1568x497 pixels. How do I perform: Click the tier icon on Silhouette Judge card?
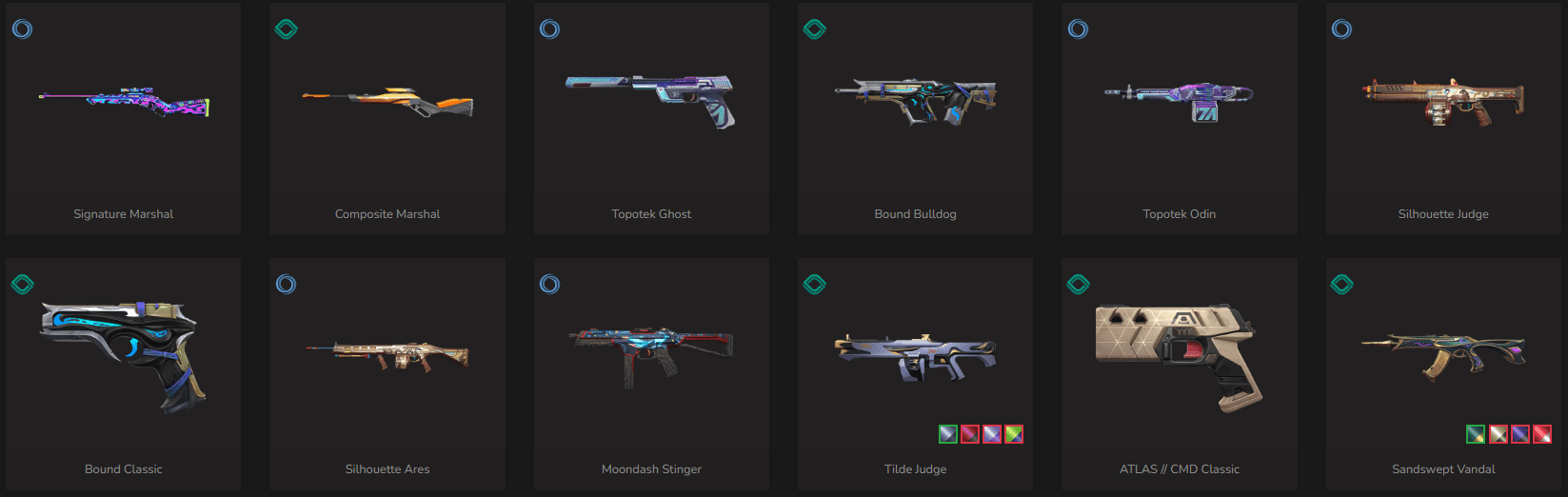(x=1341, y=29)
